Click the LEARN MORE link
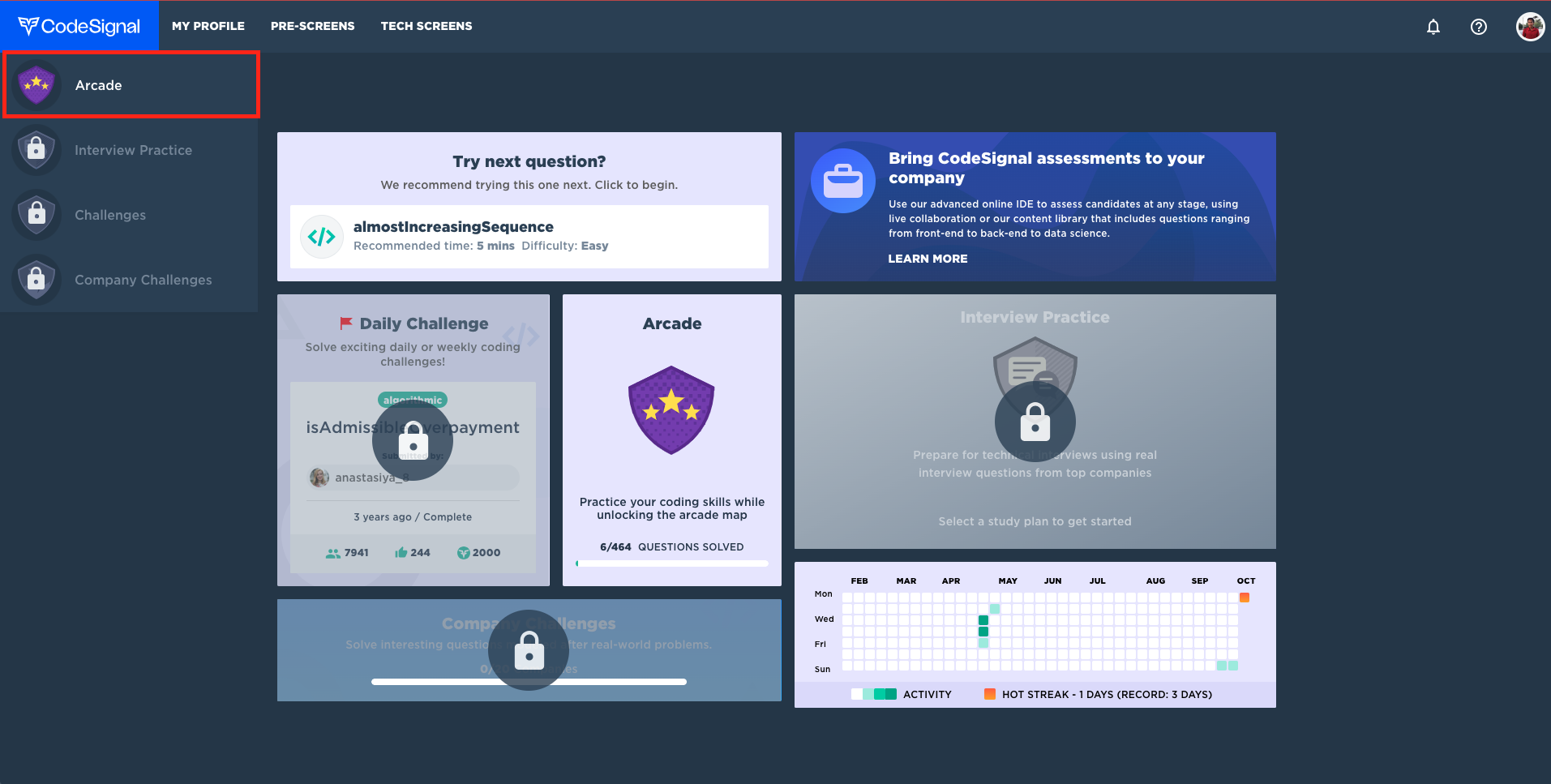This screenshot has width=1551, height=784. point(928,259)
